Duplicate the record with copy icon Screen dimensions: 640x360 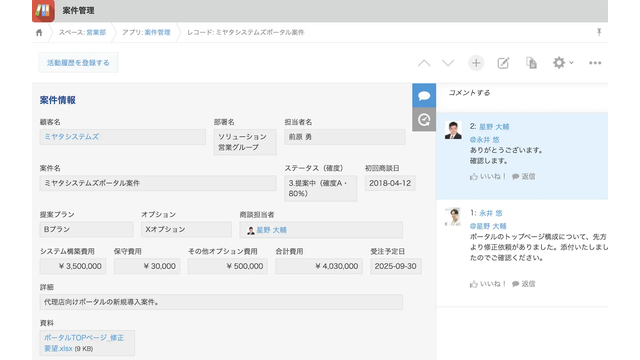pos(531,63)
